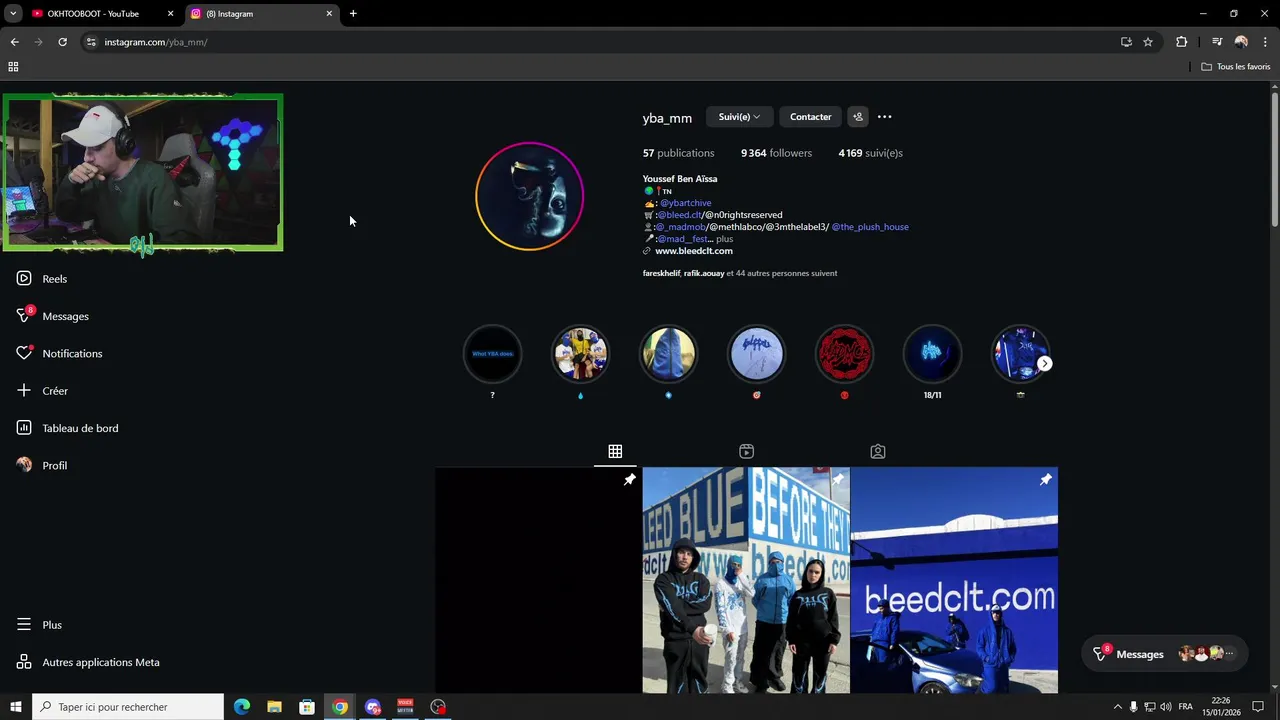Click the Contacter button
Image resolution: width=1280 pixels, height=720 pixels.
point(810,117)
